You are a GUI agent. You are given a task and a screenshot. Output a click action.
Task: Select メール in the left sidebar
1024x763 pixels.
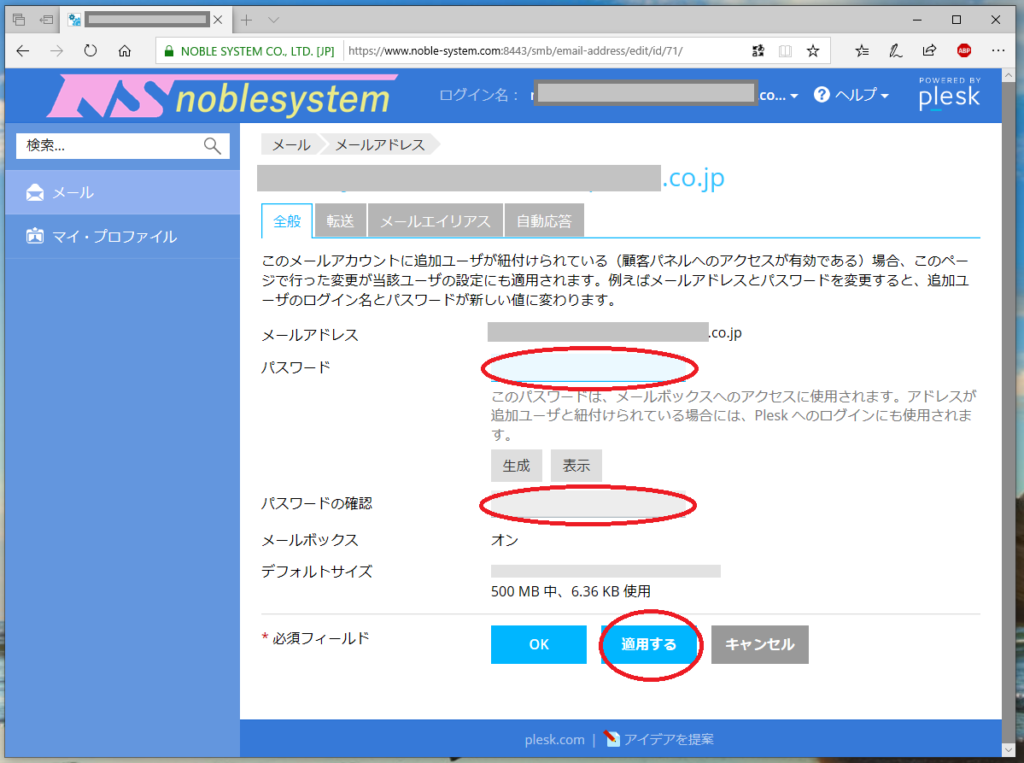tap(120, 192)
